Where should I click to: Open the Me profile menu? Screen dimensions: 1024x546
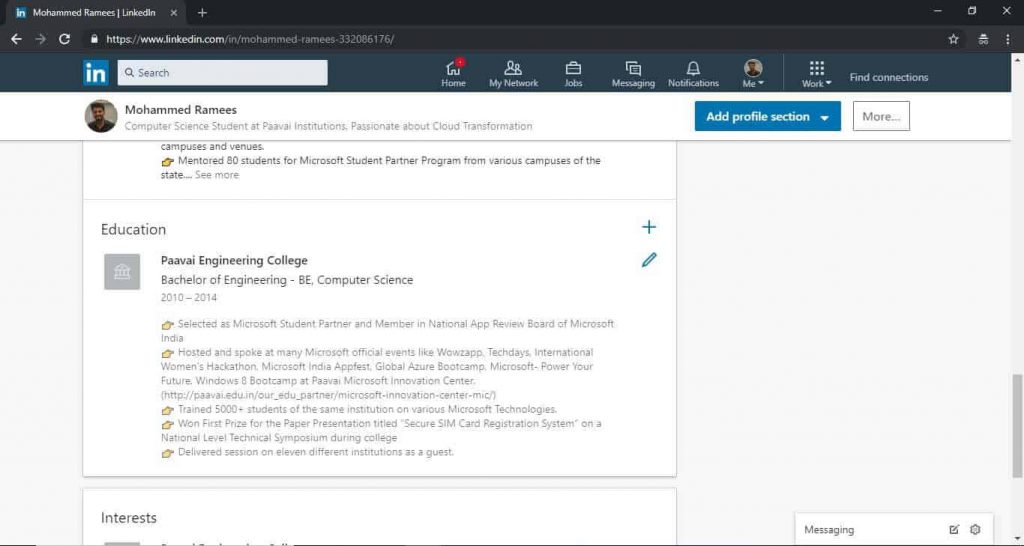753,73
